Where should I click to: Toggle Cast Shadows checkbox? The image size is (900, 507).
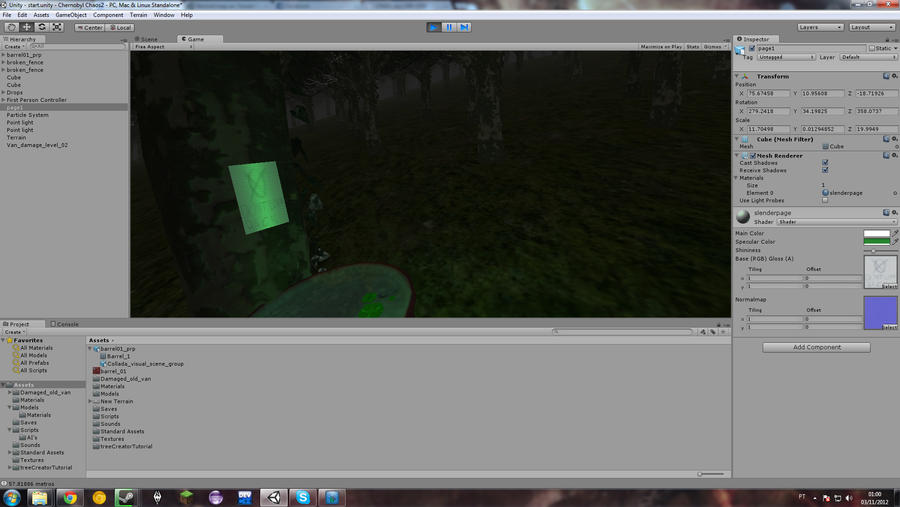(825, 163)
